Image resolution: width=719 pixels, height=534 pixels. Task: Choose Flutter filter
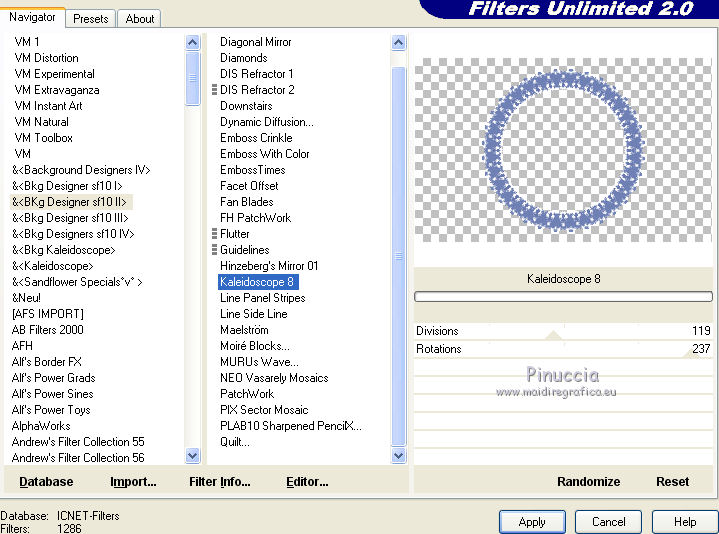pyautogui.click(x=234, y=234)
